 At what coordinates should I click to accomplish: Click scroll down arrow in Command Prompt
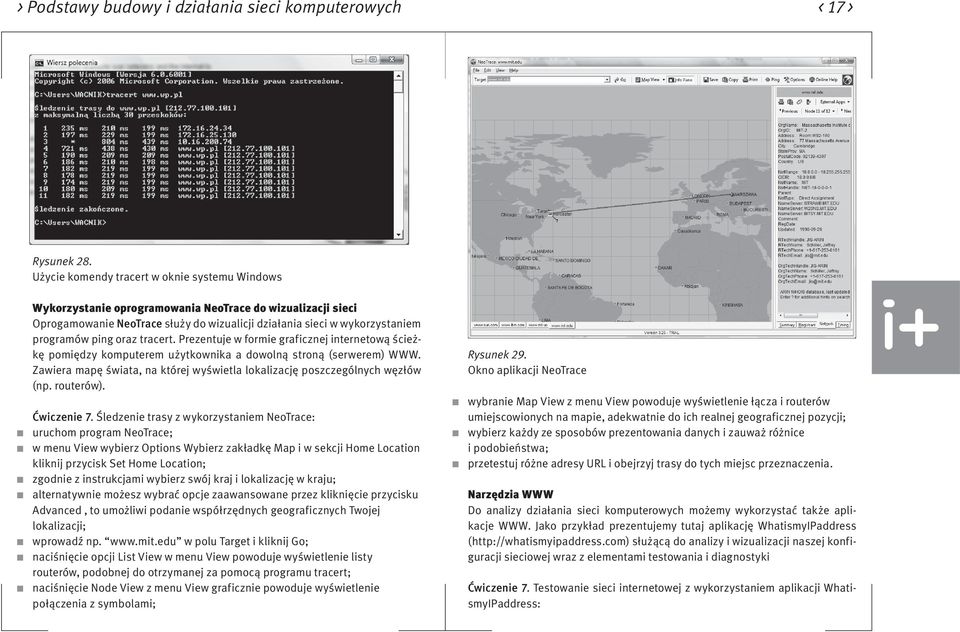click(399, 235)
